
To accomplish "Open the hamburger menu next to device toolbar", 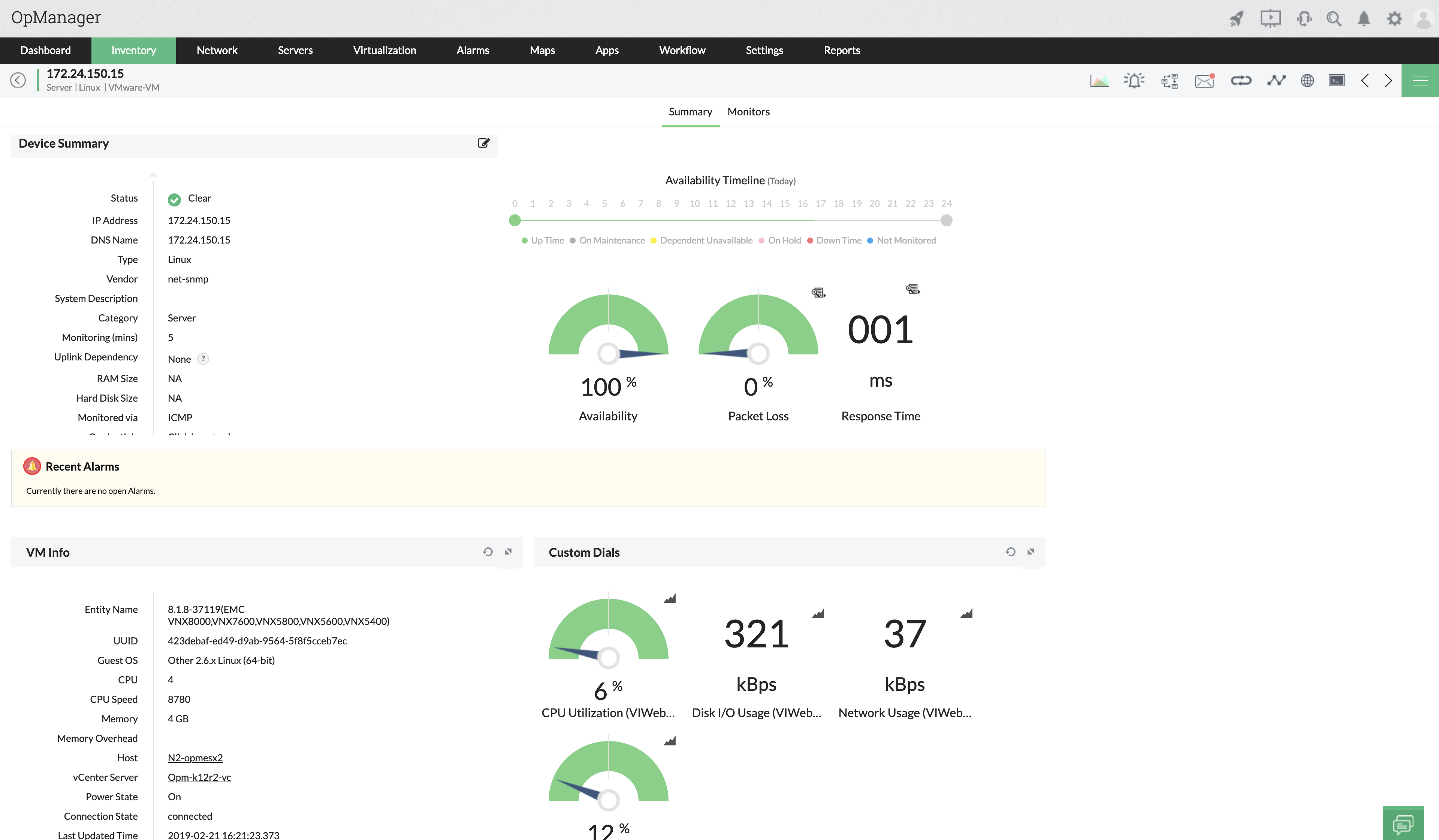I will pos(1421,80).
